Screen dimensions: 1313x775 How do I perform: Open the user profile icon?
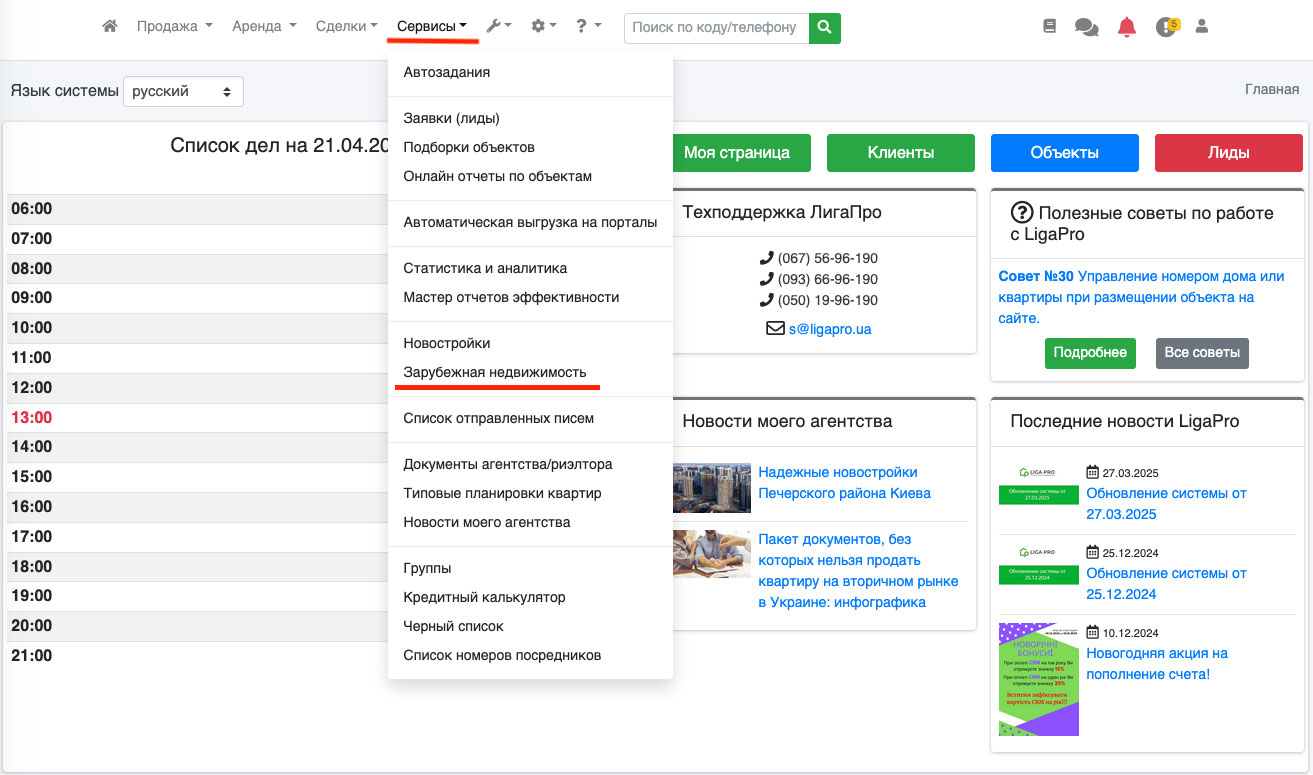tap(1202, 27)
